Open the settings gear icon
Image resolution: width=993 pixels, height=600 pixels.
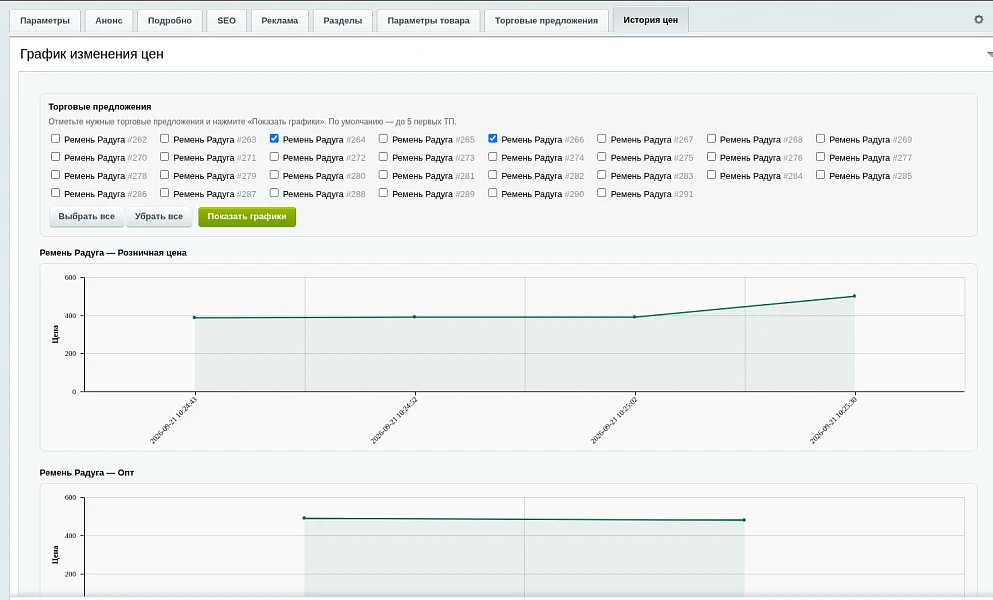(x=978, y=20)
